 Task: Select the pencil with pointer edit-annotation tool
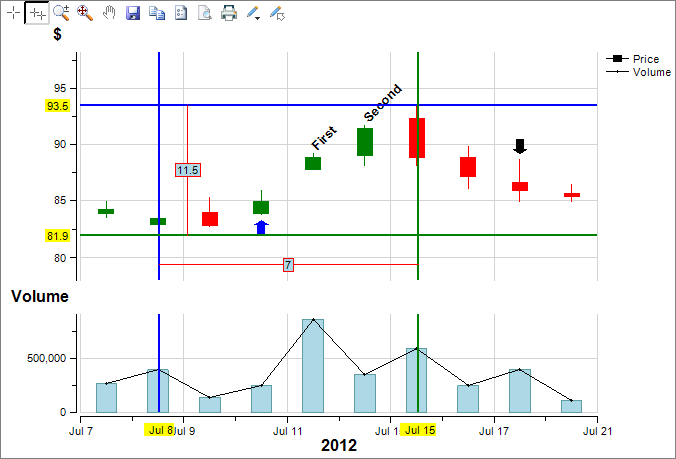point(278,13)
